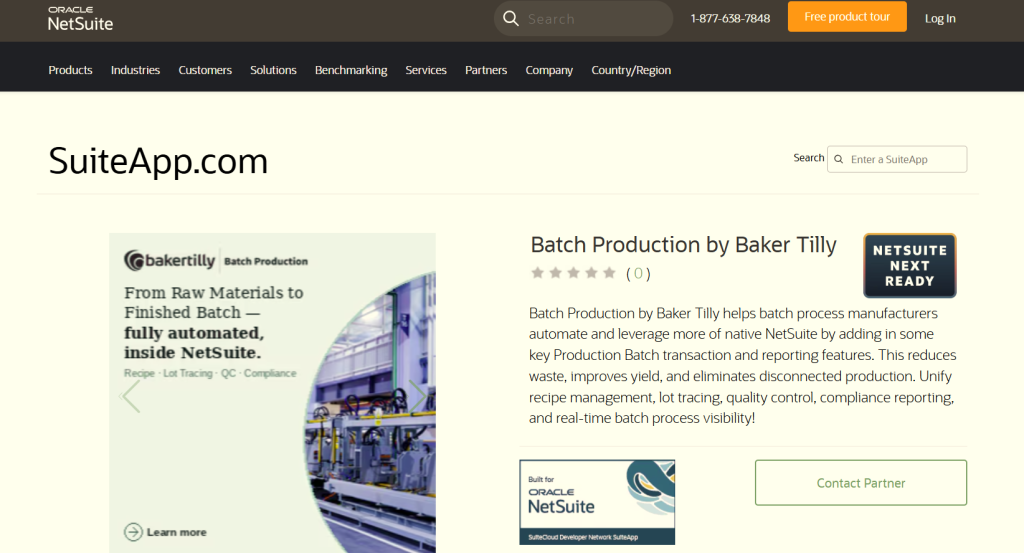
Task: Click the banner headline From Raw Materials
Action: [214, 323]
